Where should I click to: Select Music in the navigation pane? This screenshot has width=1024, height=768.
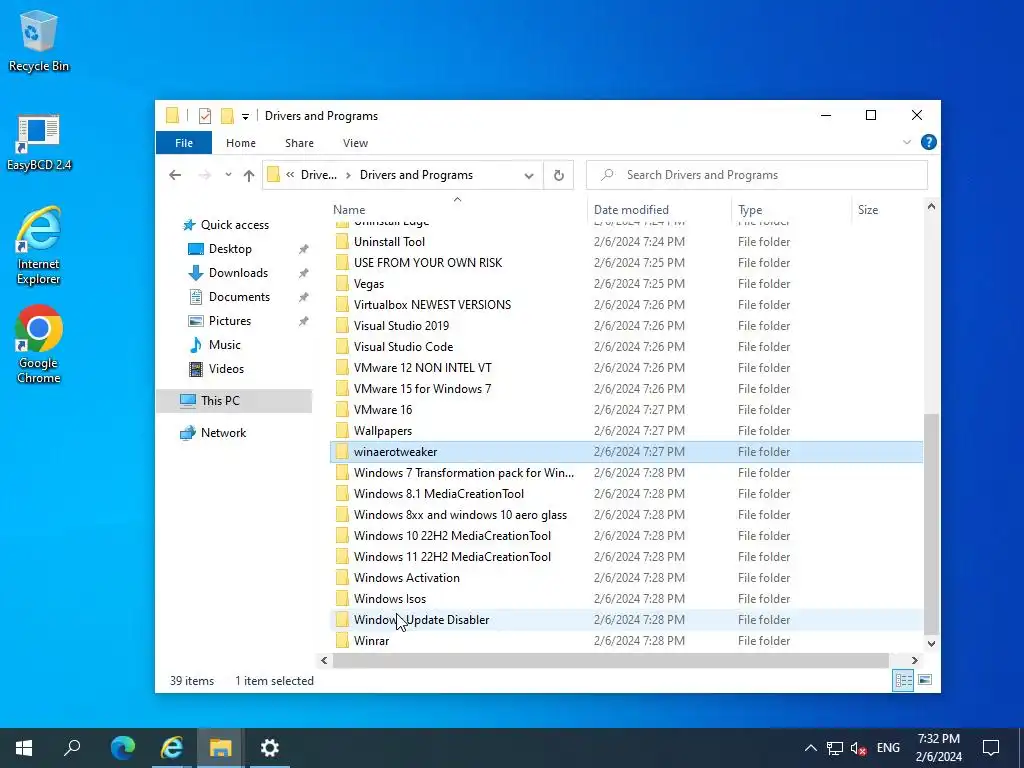point(225,345)
